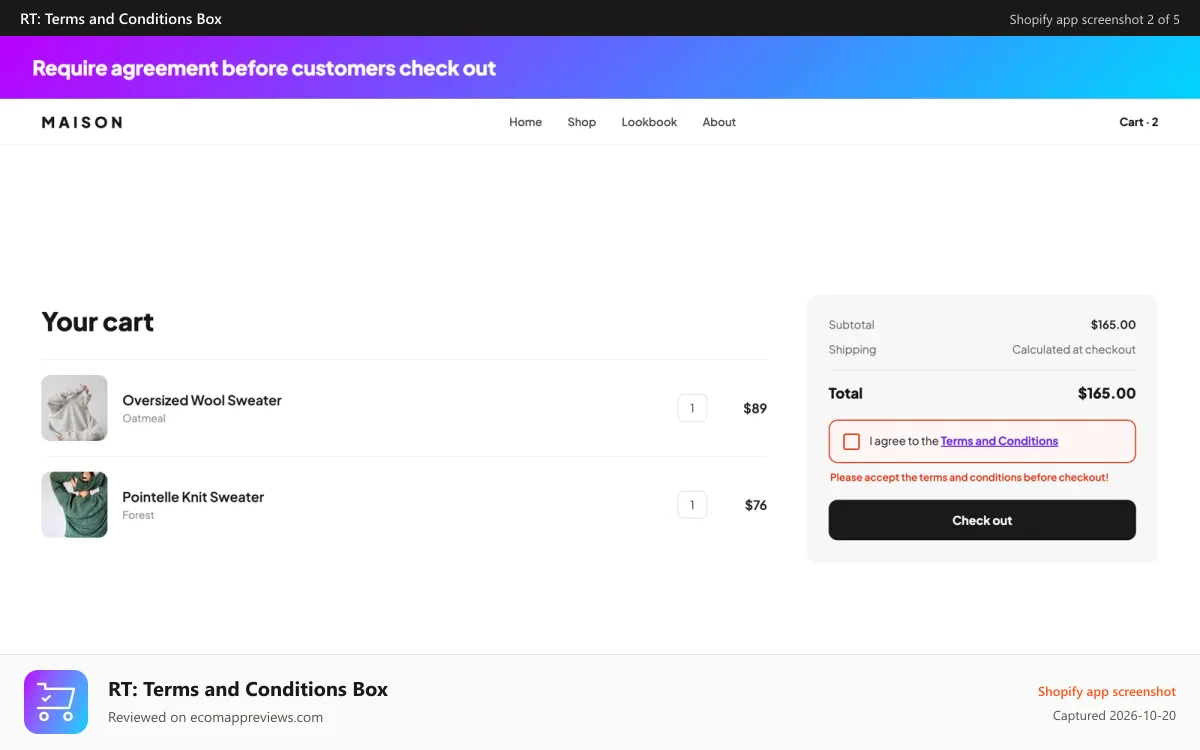The width and height of the screenshot is (1200, 750).
Task: Click the quantity field for Oversized Wool Sweater
Action: 692,408
